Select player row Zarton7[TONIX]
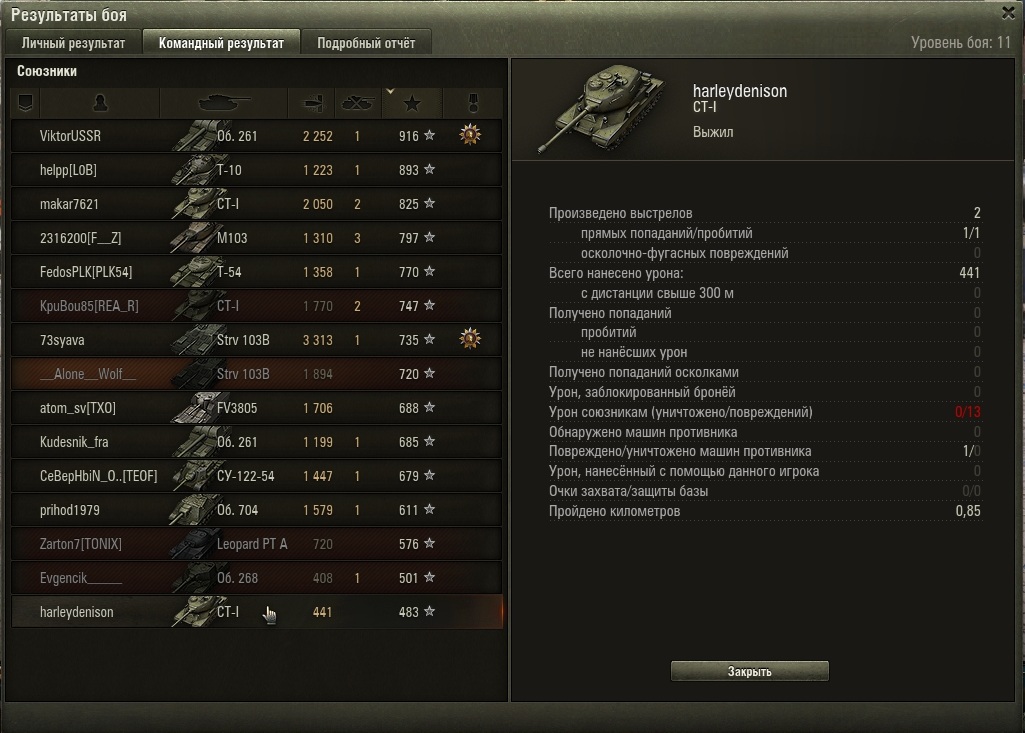Image resolution: width=1025 pixels, height=733 pixels. [x=257, y=544]
